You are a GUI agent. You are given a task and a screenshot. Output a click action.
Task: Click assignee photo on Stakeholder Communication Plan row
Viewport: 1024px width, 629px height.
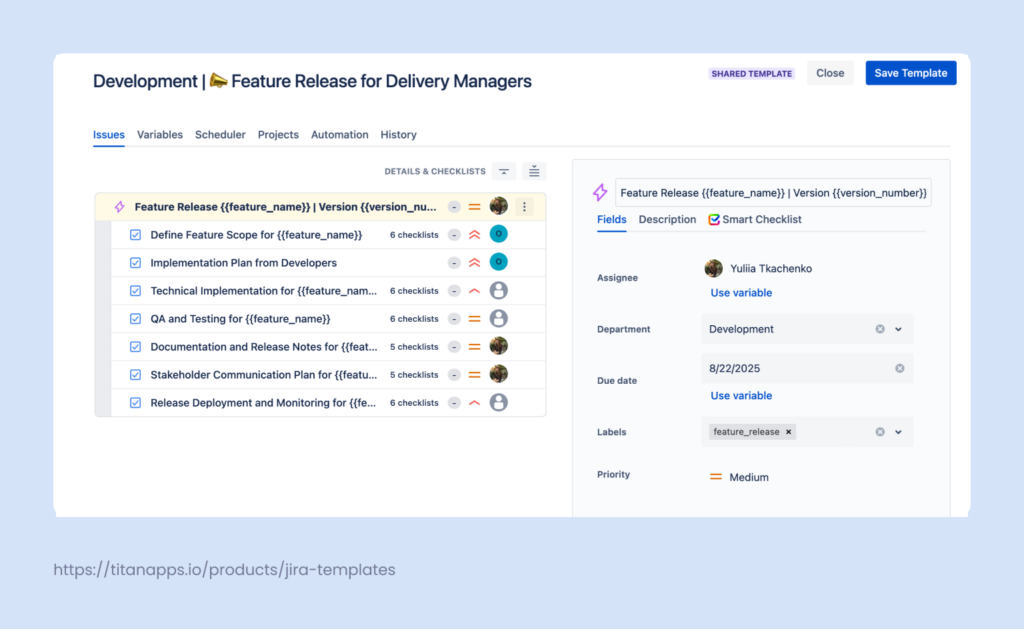[499, 374]
